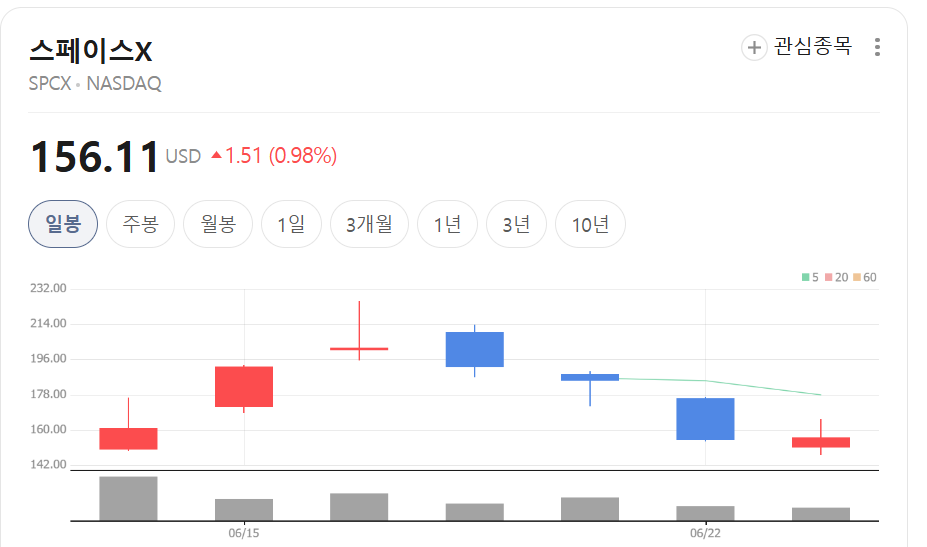Toggle the 5-day moving average legend
927x547 pixels.
click(810, 277)
